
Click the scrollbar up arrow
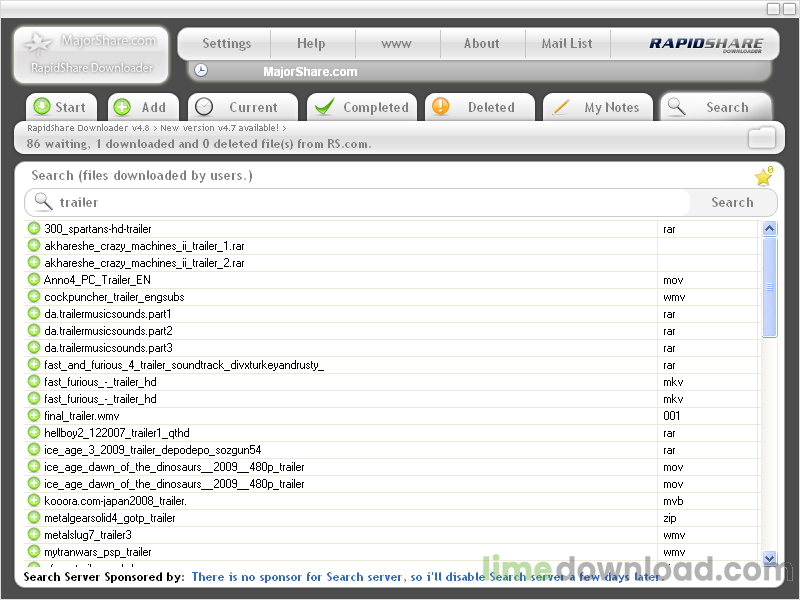769,228
